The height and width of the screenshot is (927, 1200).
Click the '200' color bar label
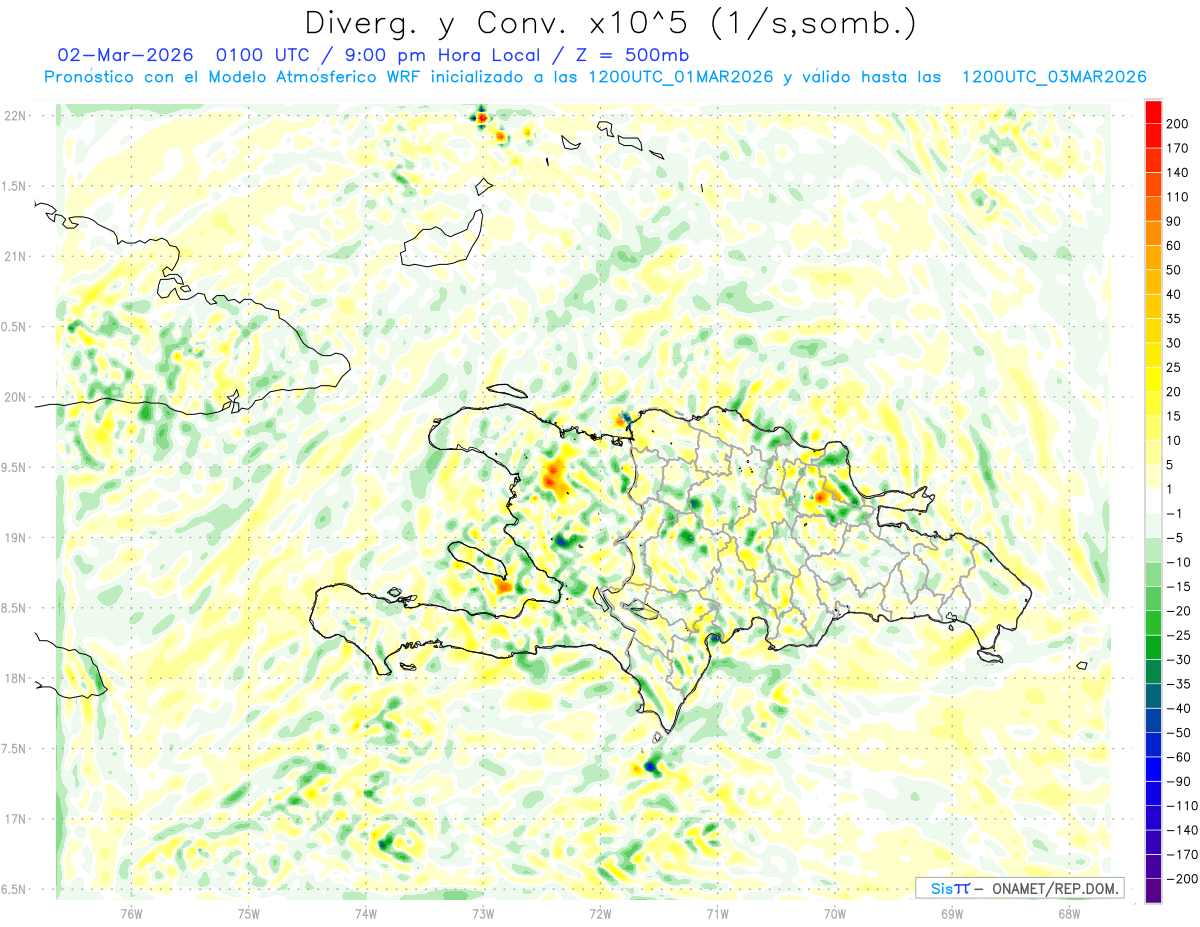point(1179,124)
